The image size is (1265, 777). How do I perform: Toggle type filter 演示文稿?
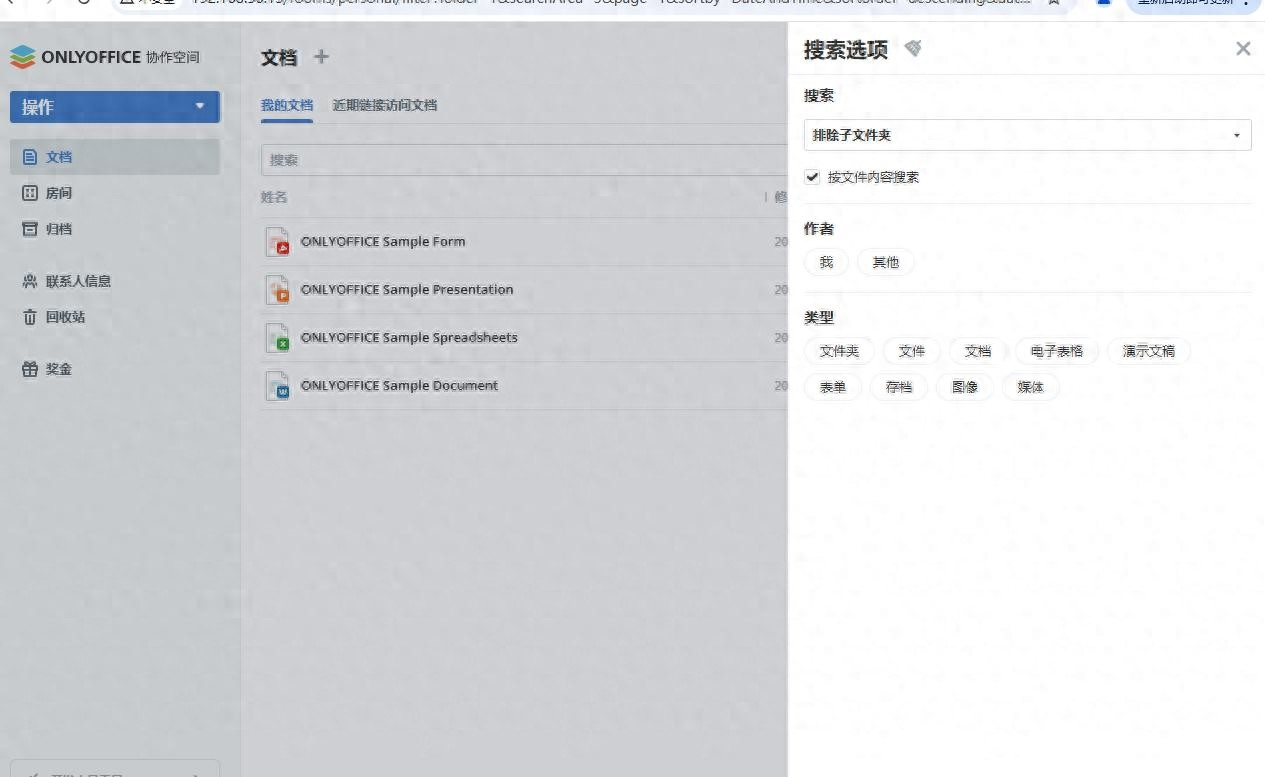[1149, 351]
